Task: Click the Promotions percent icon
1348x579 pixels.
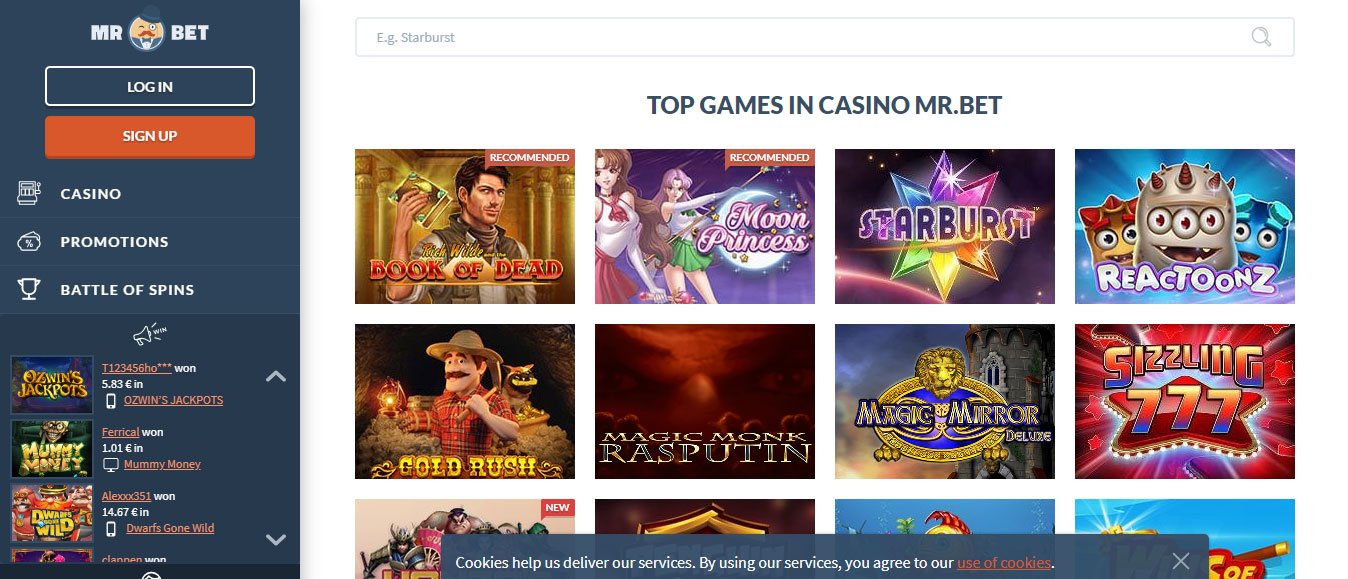Action: click(29, 241)
